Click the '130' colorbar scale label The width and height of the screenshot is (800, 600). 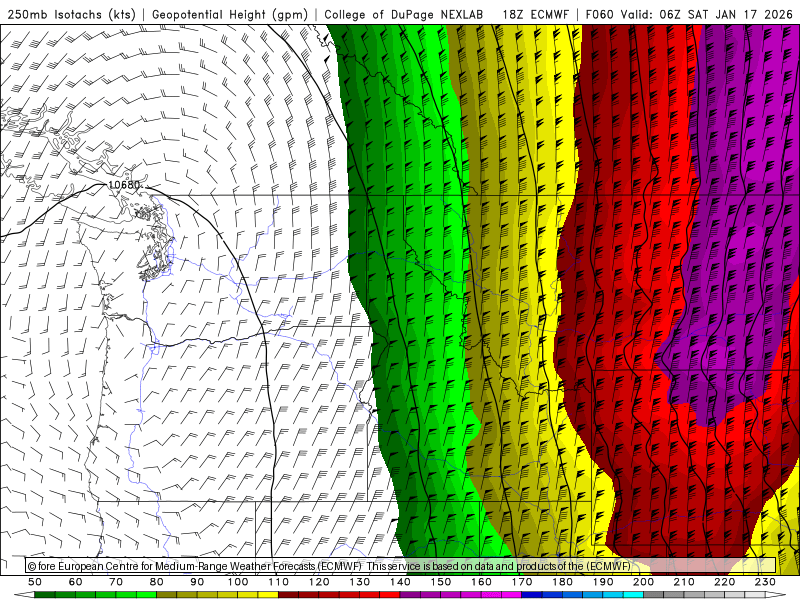tap(360, 582)
